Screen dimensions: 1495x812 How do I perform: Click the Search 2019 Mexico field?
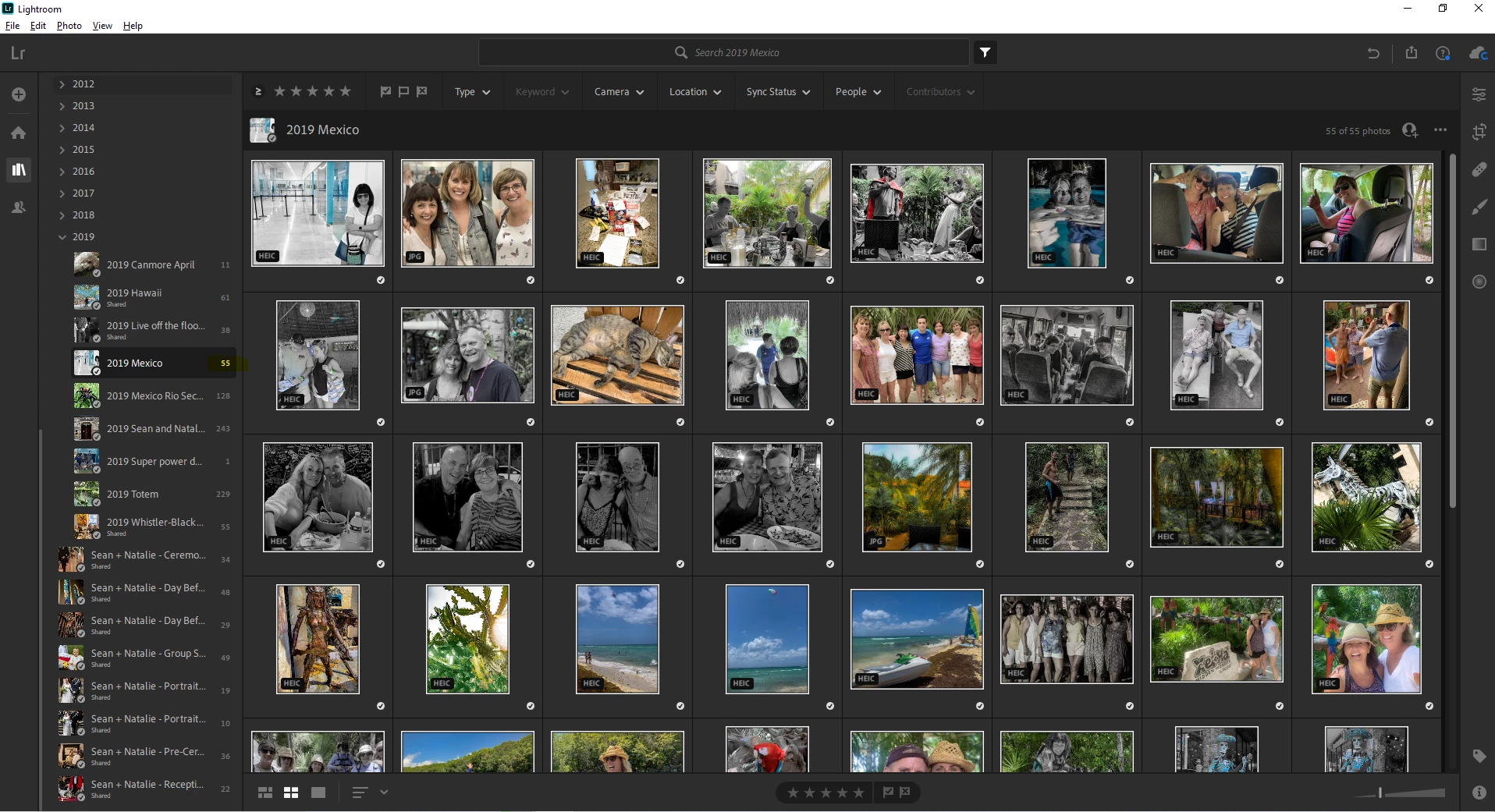click(724, 52)
